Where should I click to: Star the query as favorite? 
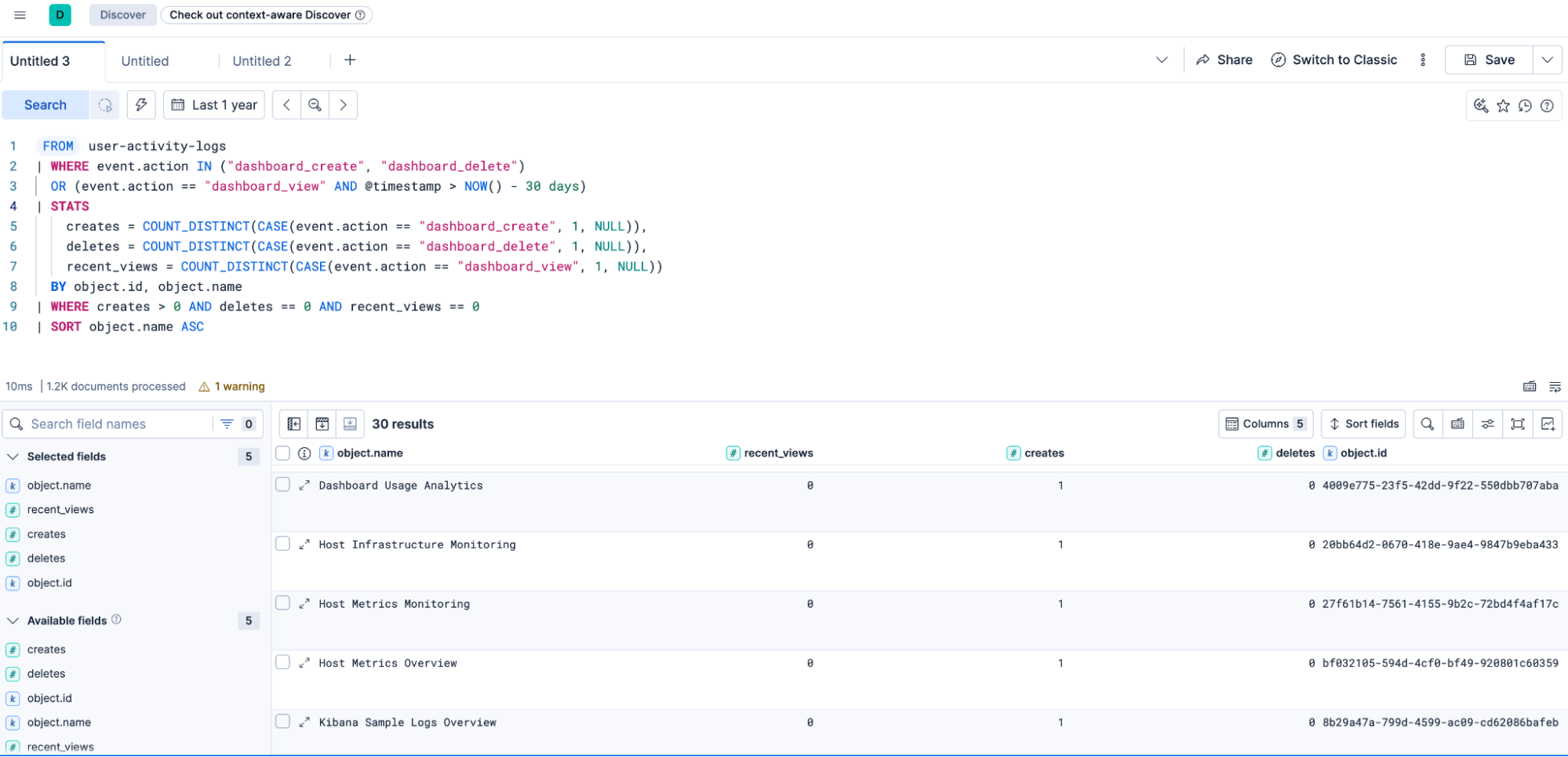pos(1503,106)
